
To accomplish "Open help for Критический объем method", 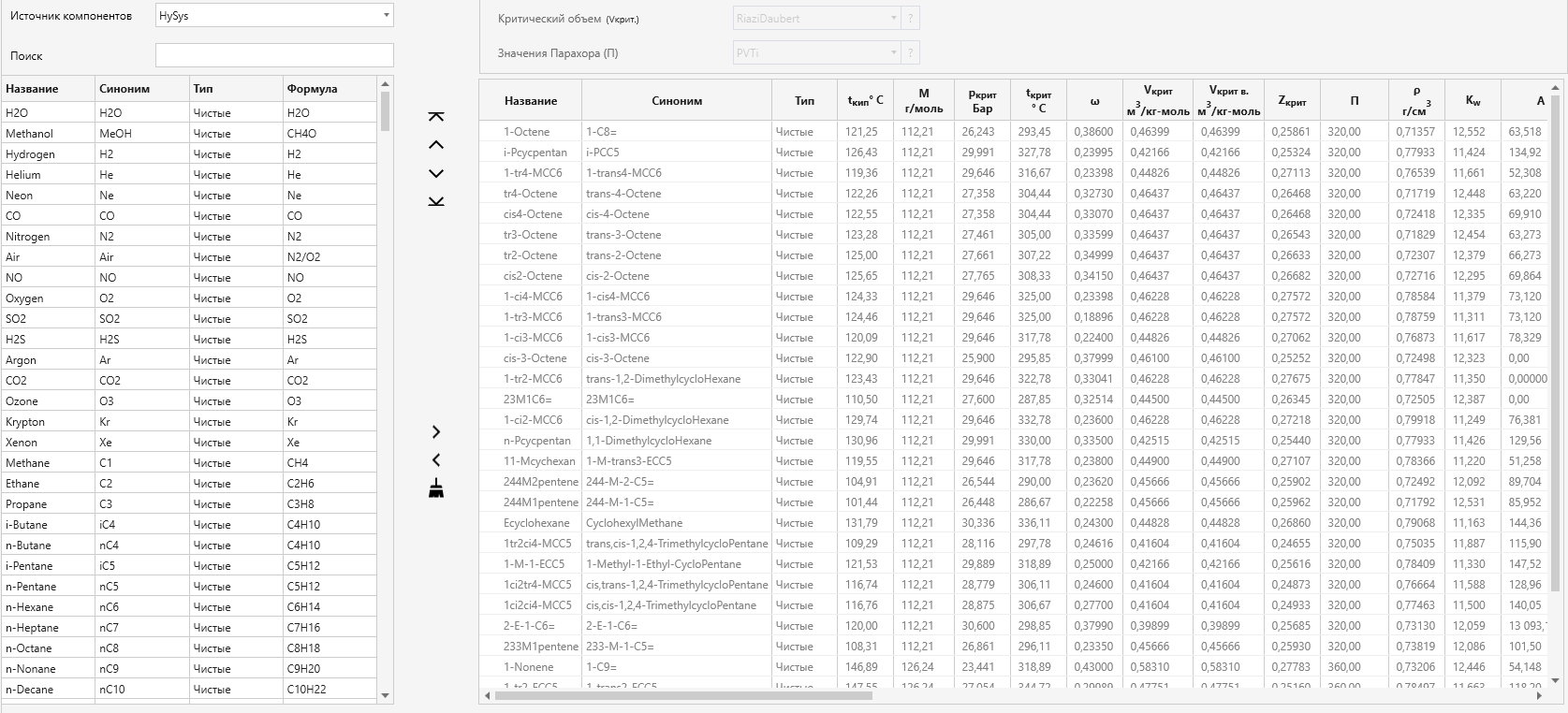I will pyautogui.click(x=911, y=18).
